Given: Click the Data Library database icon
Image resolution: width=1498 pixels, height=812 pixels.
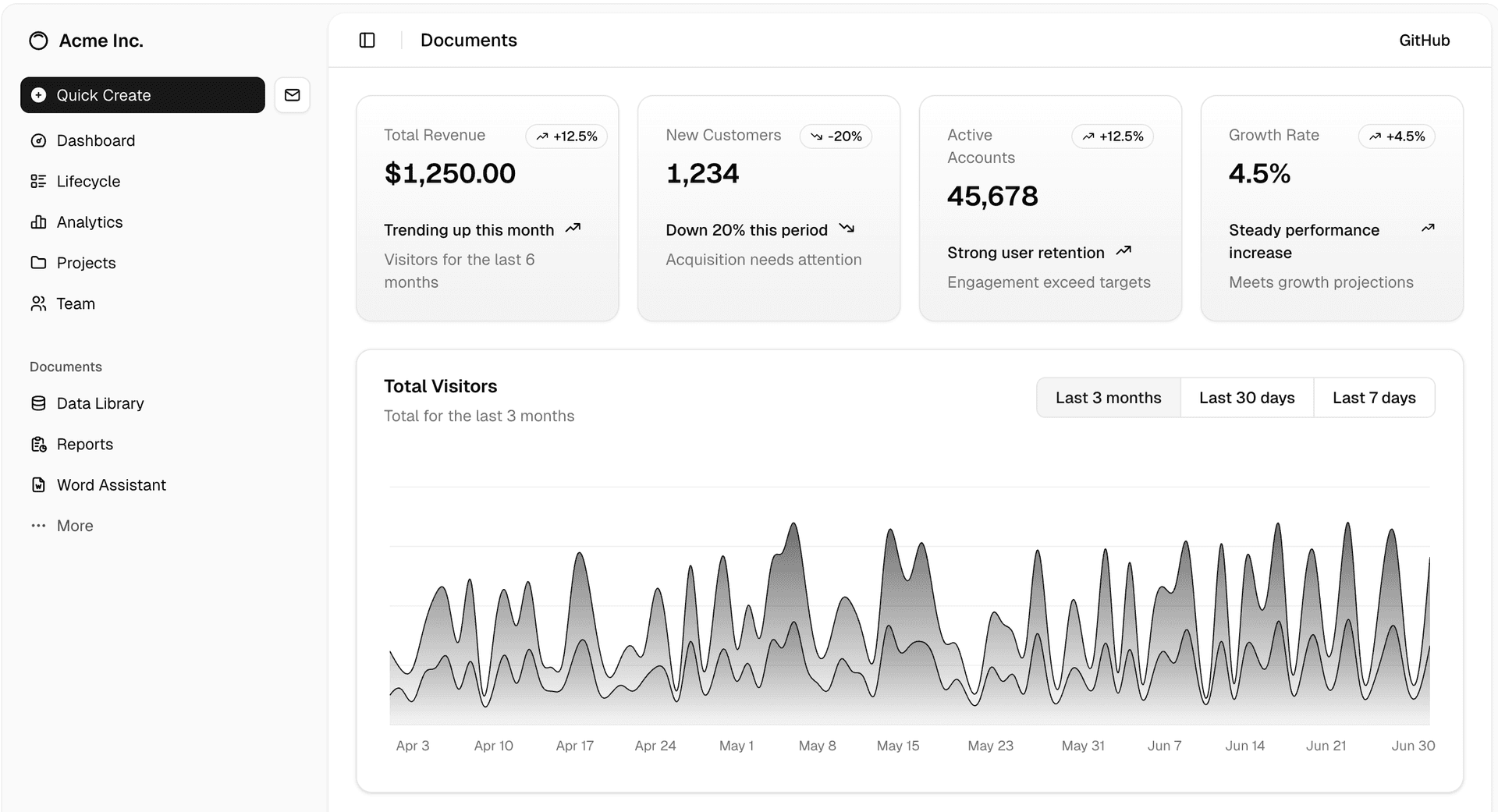Looking at the screenshot, I should coord(38,403).
